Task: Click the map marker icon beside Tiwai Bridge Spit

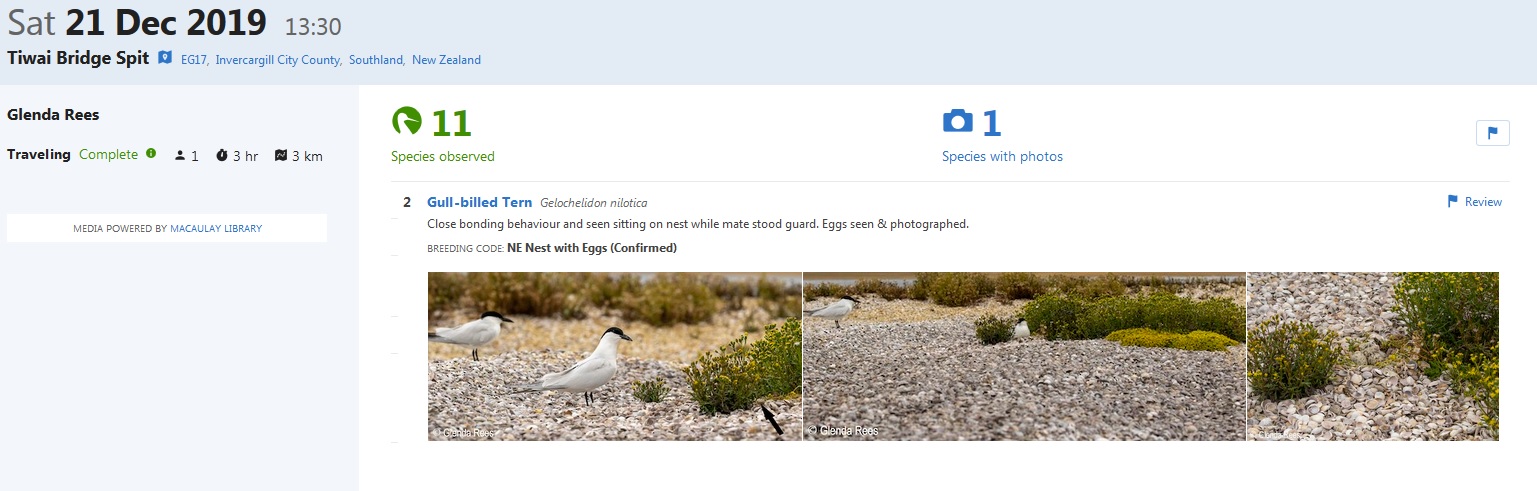Action: click(x=165, y=58)
